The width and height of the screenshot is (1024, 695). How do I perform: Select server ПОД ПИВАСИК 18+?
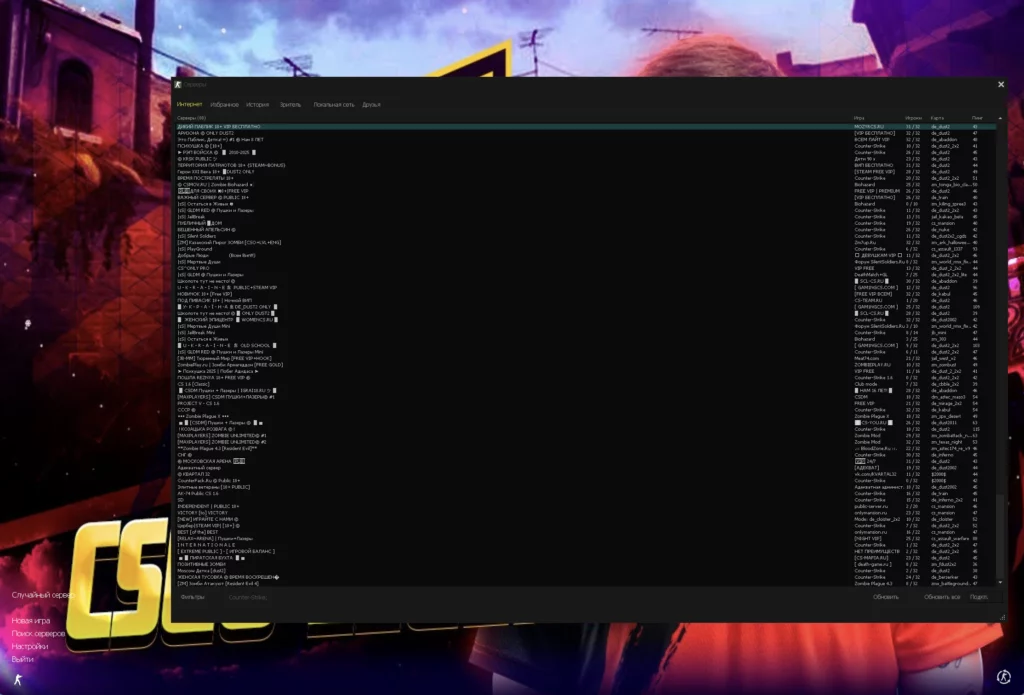[586, 300]
